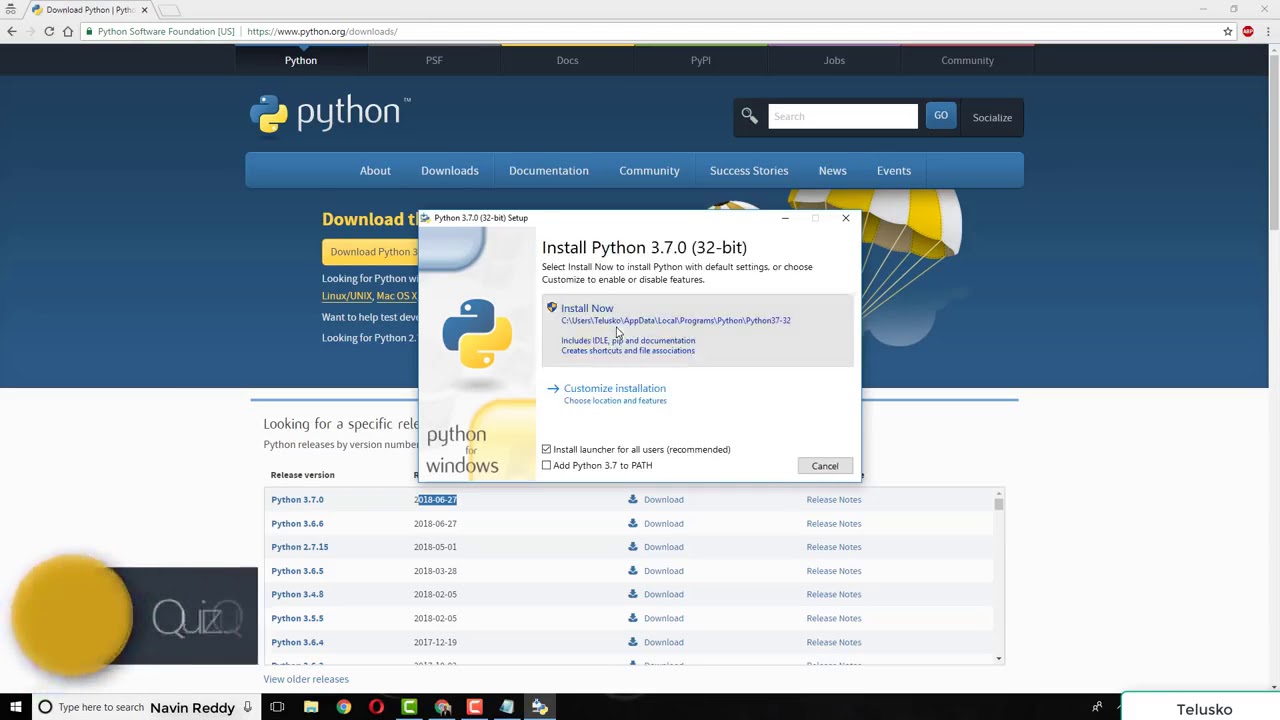Open a new browser tab

[x=170, y=10]
